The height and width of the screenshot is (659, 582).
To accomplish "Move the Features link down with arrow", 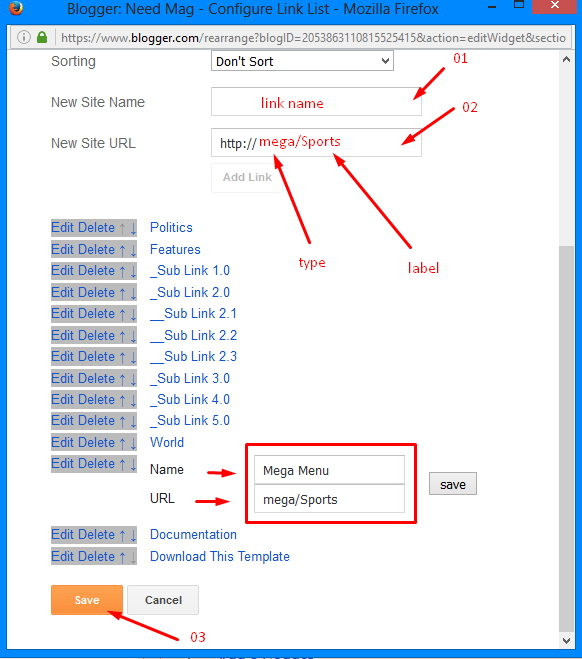I will tap(133, 250).
